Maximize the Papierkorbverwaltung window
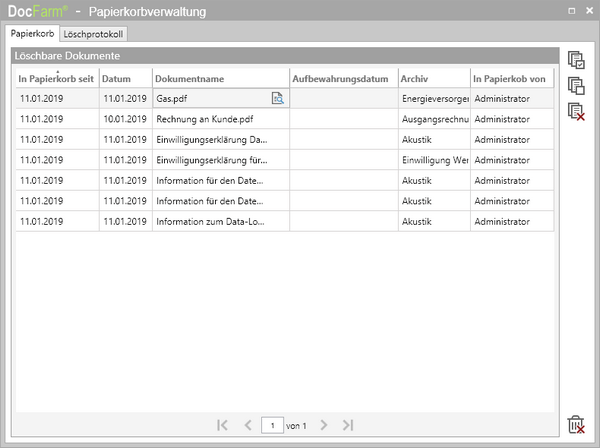Image resolution: width=600 pixels, height=448 pixels. tap(571, 11)
